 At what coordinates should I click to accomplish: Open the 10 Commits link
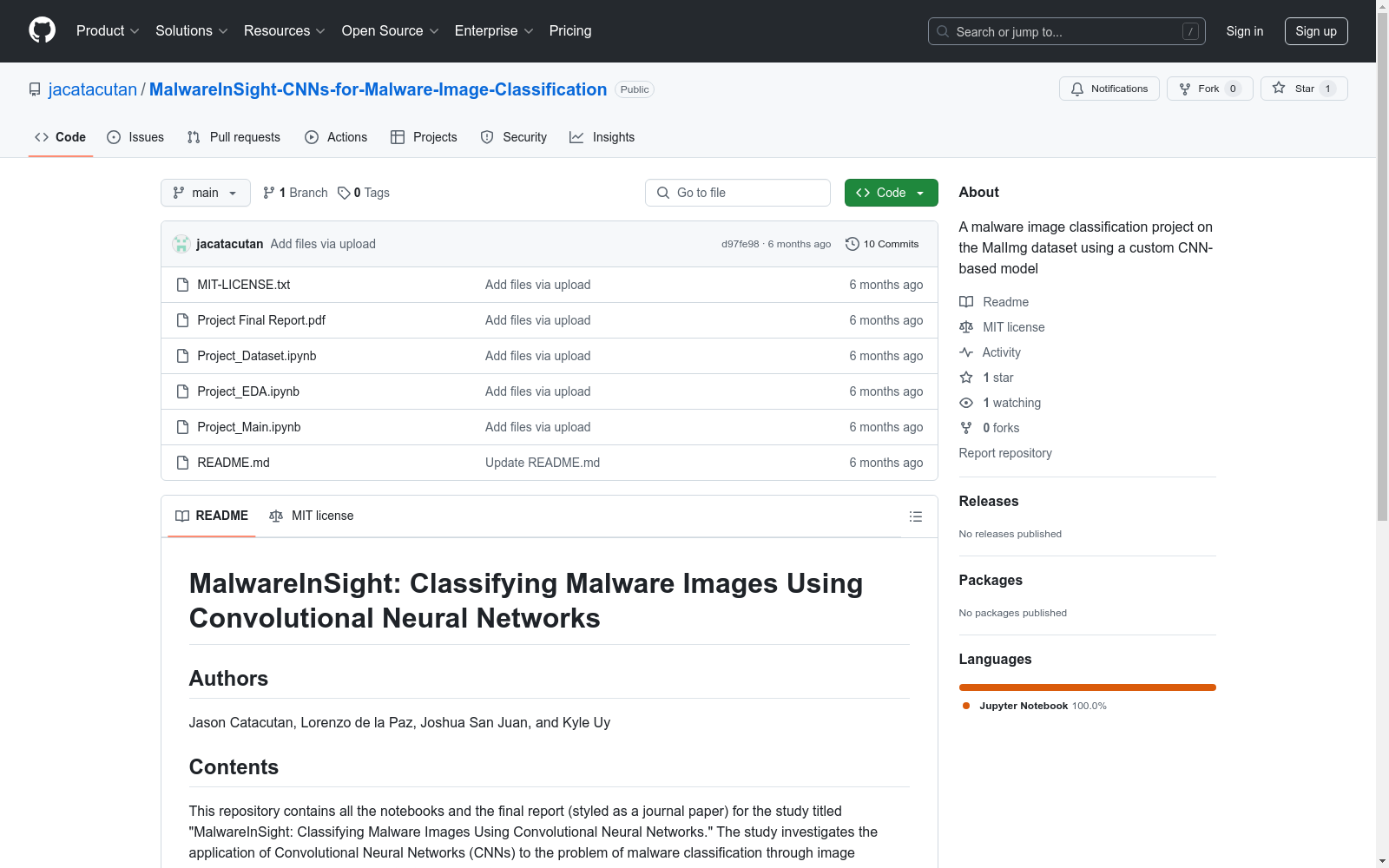coord(882,244)
